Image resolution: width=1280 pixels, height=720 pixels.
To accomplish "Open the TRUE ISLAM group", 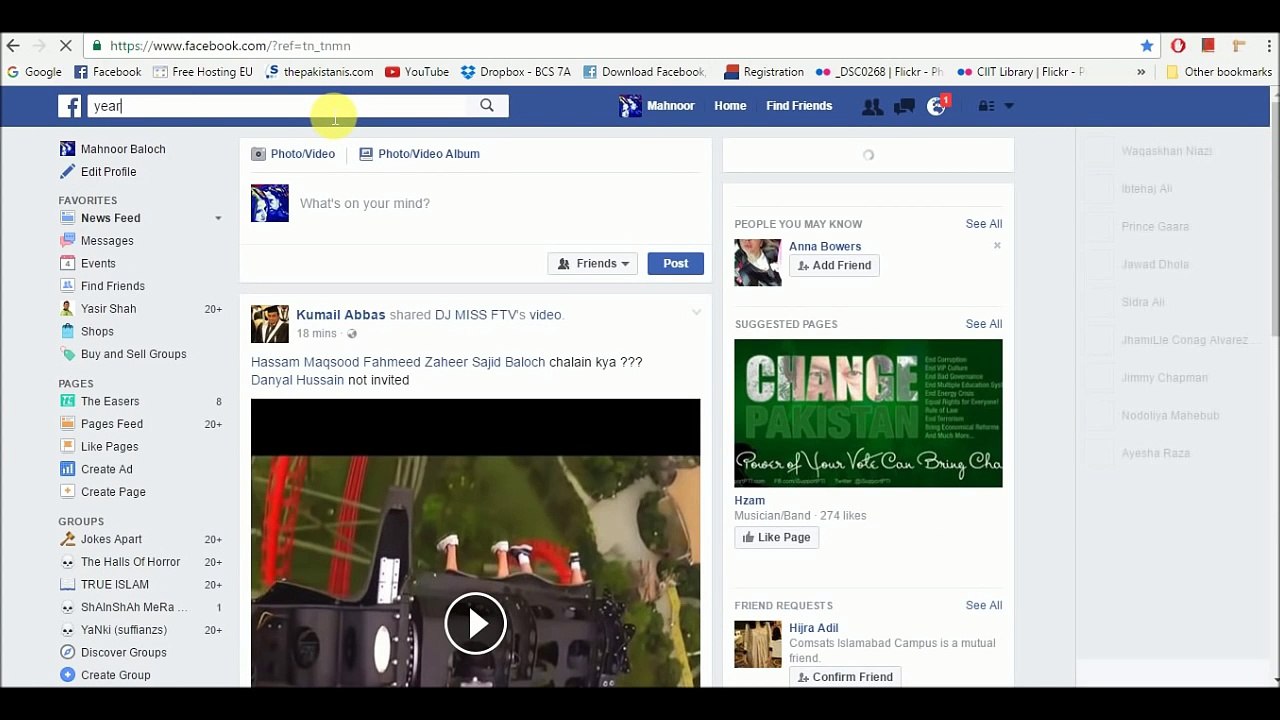I will (114, 584).
